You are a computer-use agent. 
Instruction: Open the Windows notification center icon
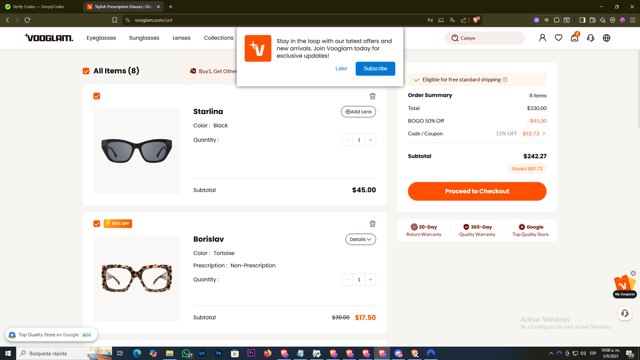point(630,353)
